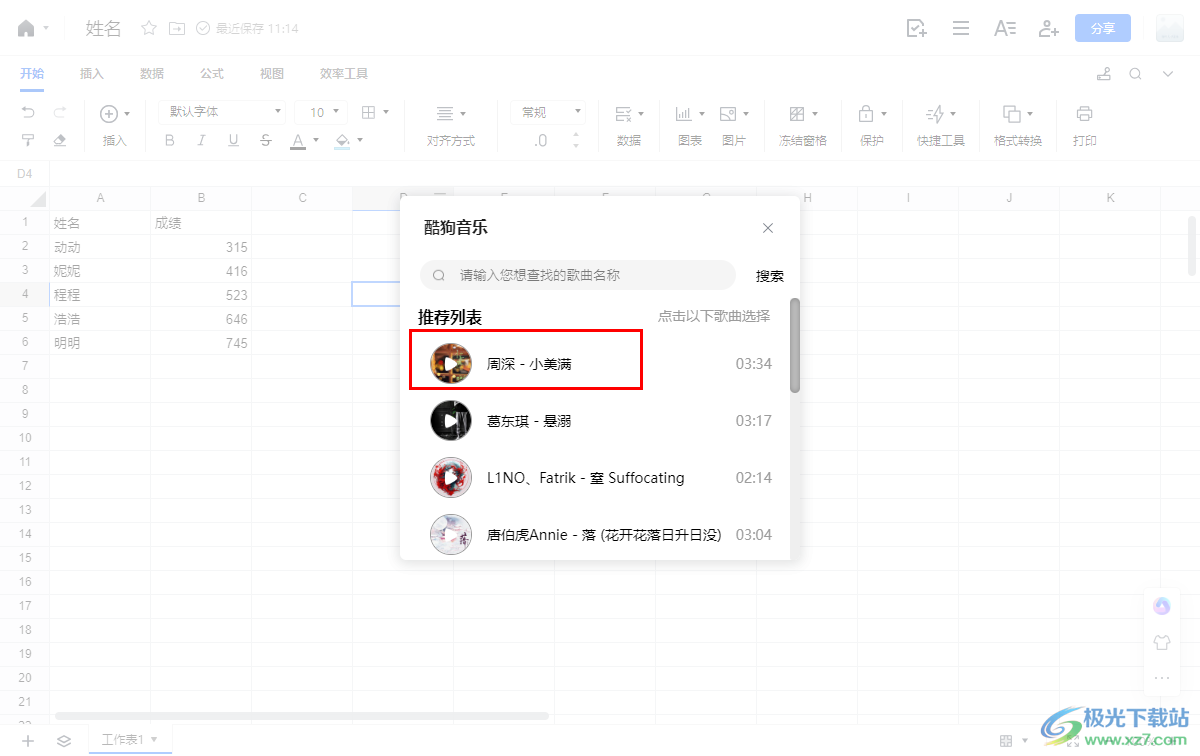1200x756 pixels.
Task: Open the 图表 chart dropdown
Action: (690, 126)
